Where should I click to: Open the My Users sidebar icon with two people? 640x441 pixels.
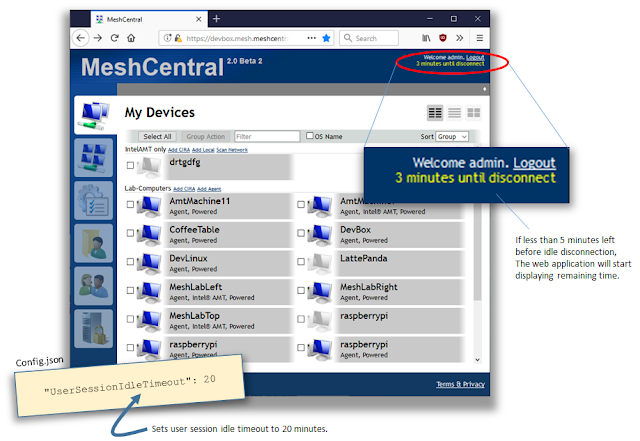[x=93, y=286]
